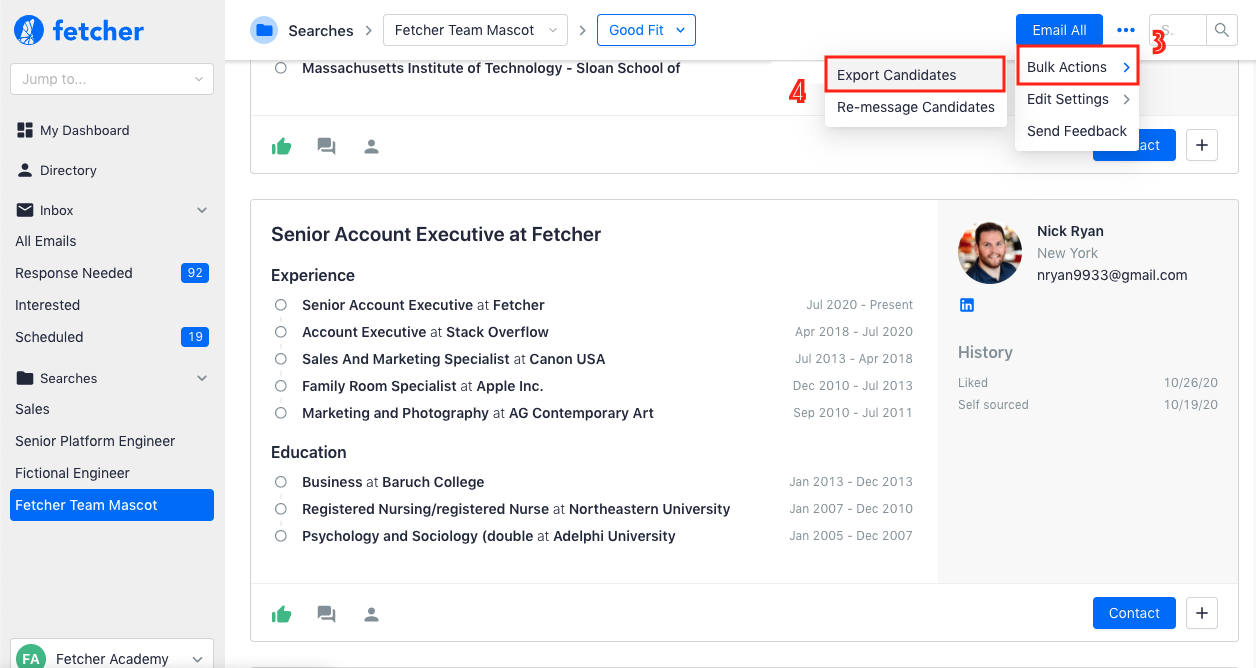This screenshot has width=1256, height=668.
Task: Open comments icon on the upper candidate card
Action: [326, 146]
